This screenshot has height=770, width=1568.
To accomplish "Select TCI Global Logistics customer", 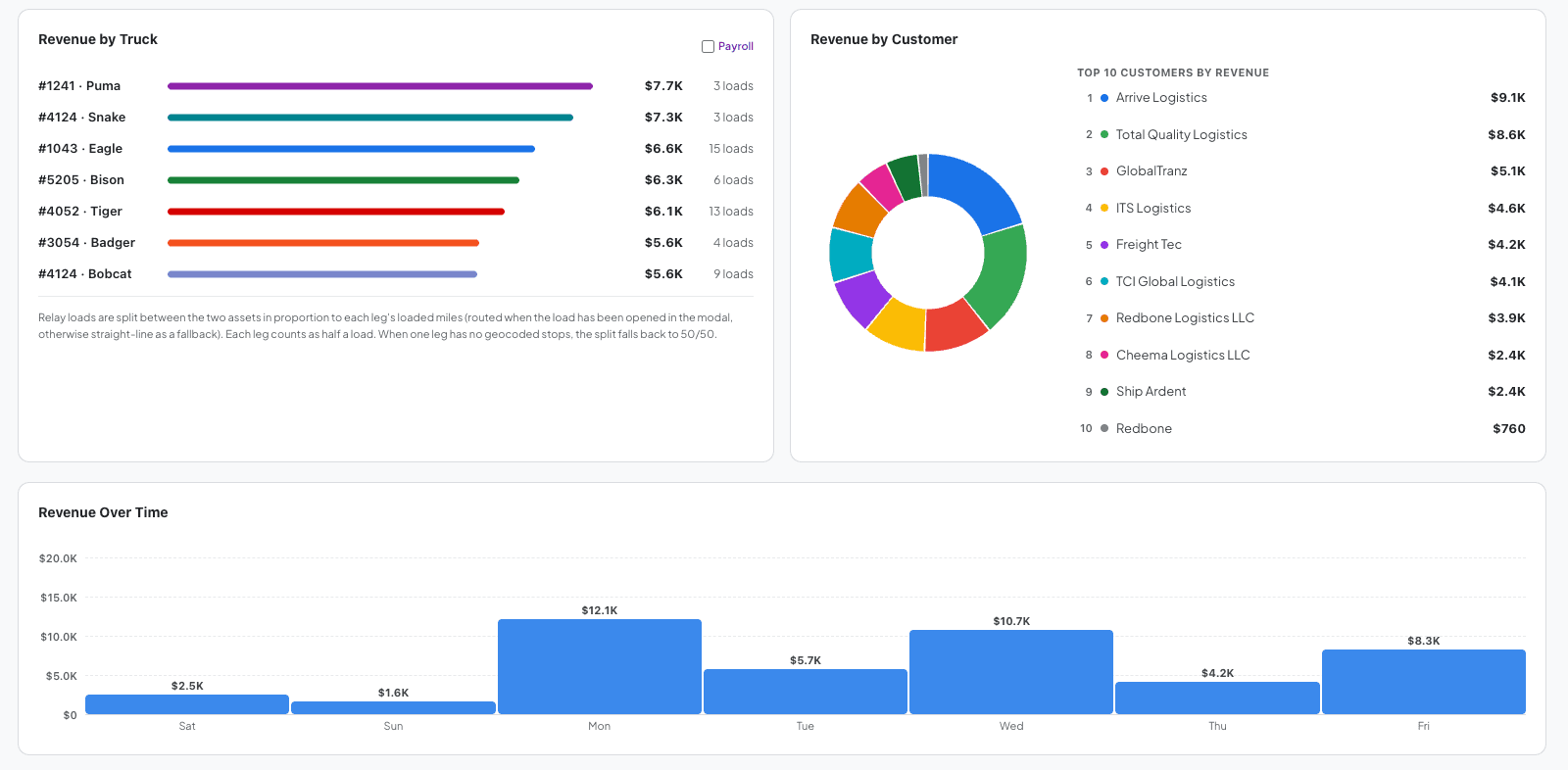I will 1175,282.
